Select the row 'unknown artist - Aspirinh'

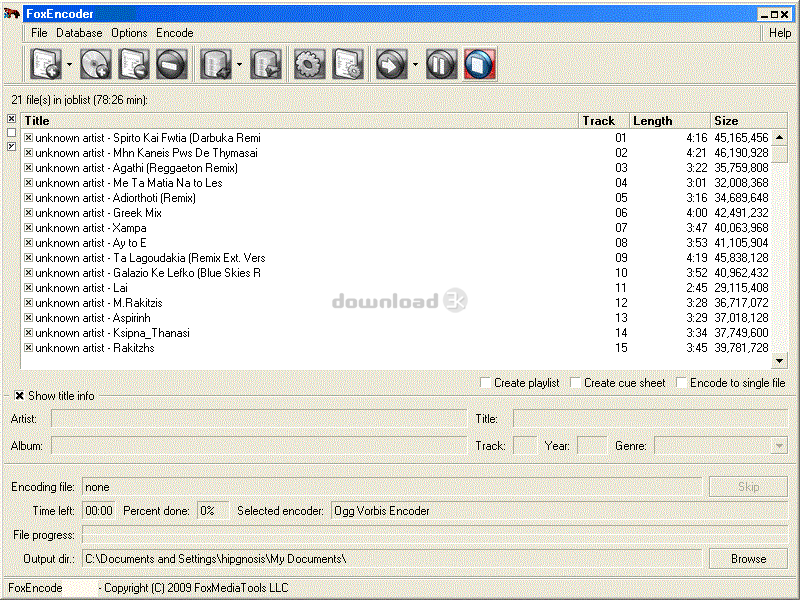click(396, 318)
